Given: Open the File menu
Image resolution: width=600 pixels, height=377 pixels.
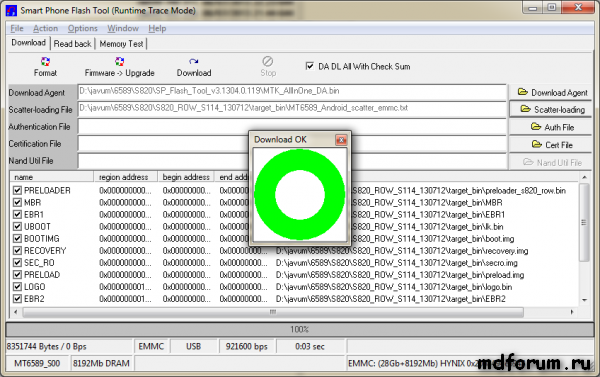Looking at the screenshot, I should click(17, 28).
